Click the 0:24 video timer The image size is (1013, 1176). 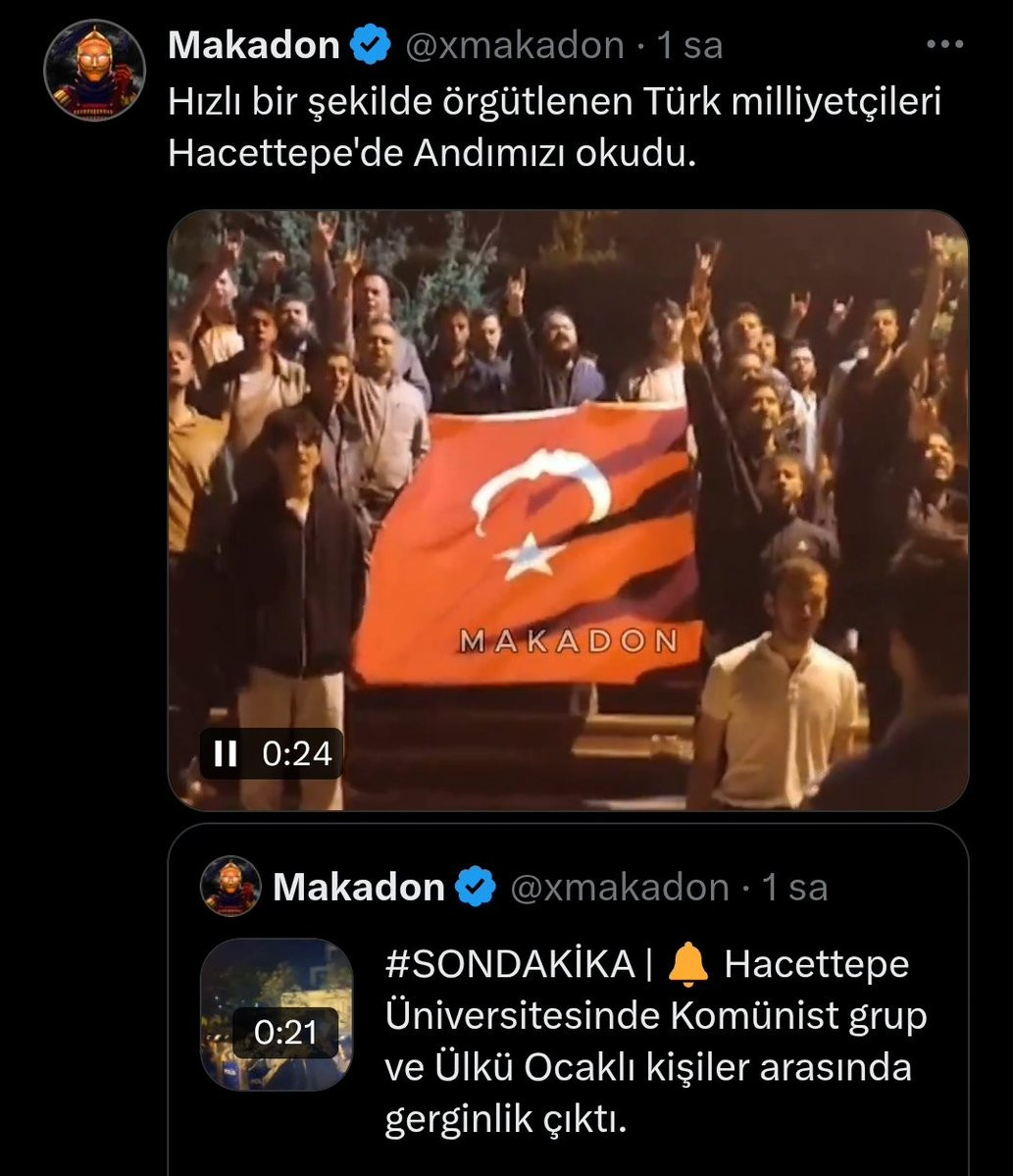click(297, 753)
